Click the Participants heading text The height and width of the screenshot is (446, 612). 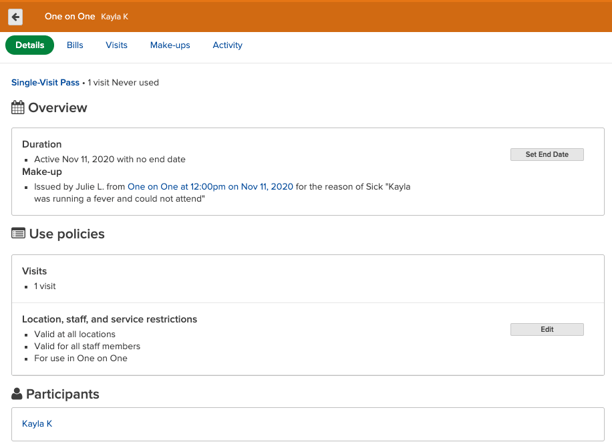point(63,394)
